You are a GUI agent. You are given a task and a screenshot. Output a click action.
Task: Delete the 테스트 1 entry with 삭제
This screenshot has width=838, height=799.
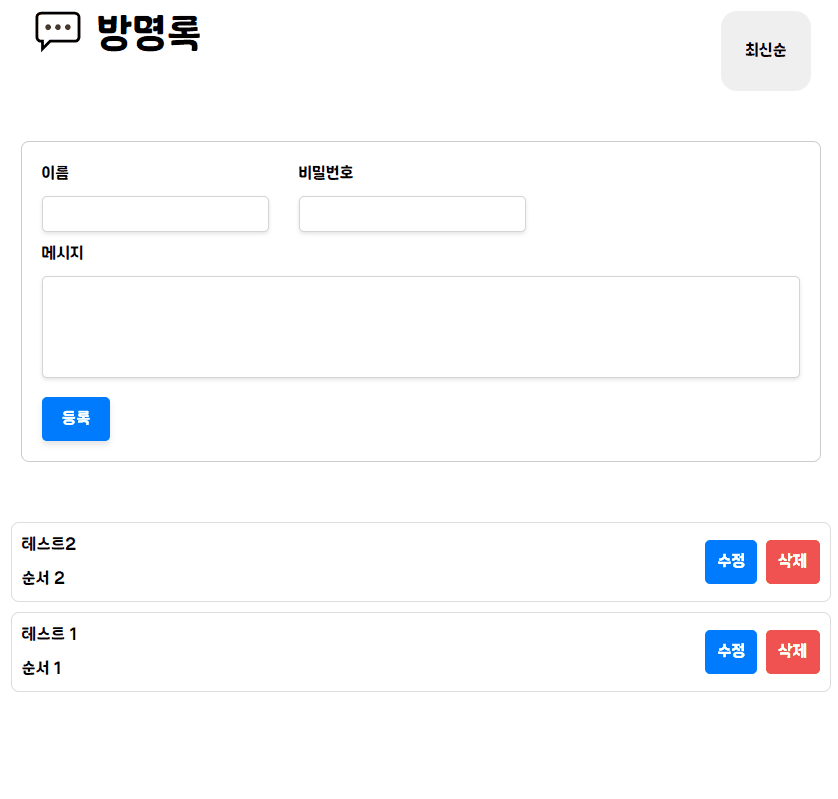(x=792, y=651)
